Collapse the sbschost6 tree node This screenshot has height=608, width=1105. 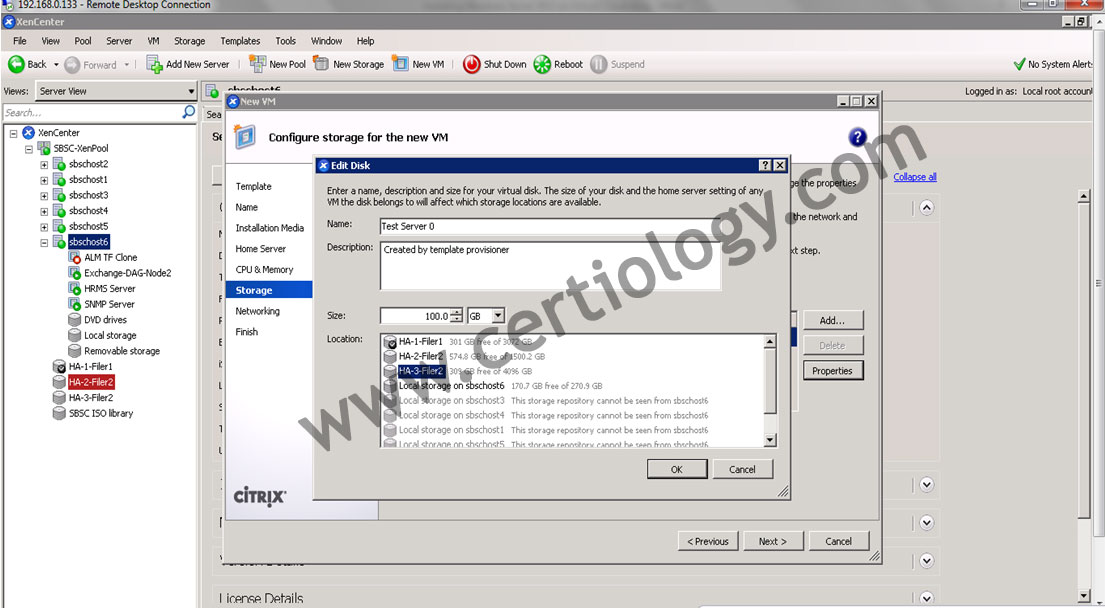tap(44, 243)
